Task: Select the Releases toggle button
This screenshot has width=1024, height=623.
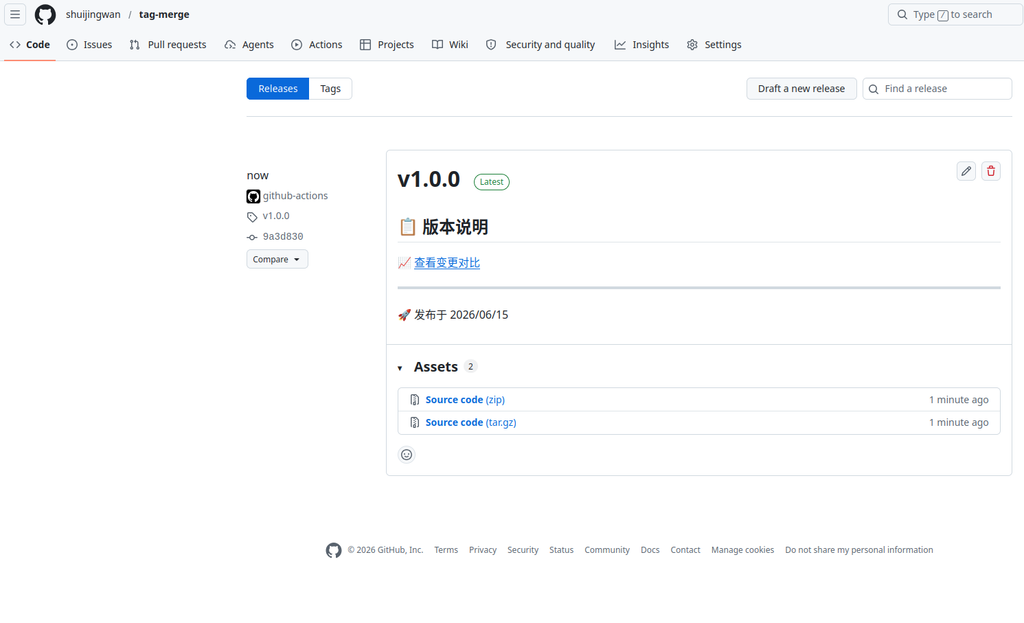Action: click(x=278, y=89)
